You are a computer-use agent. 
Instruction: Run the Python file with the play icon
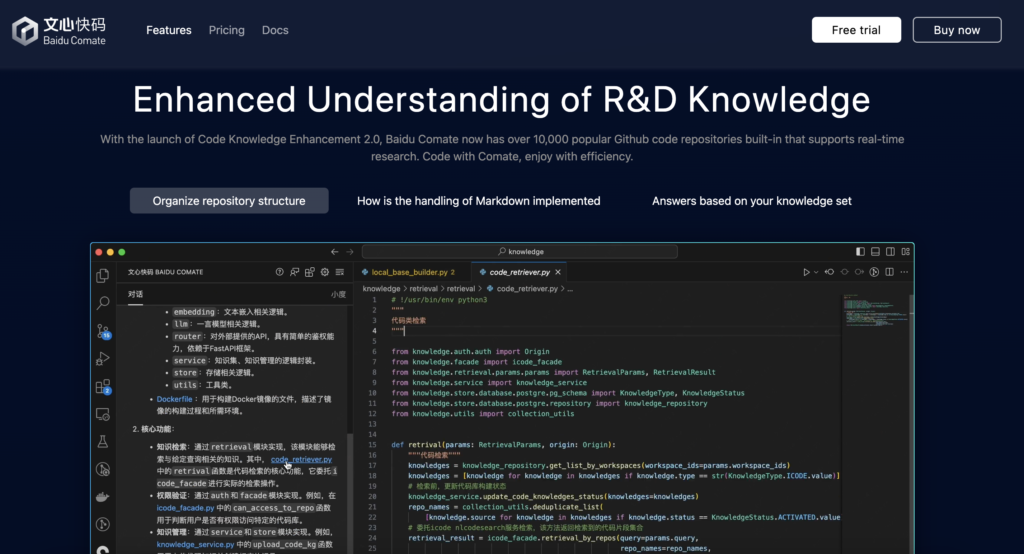coord(807,272)
